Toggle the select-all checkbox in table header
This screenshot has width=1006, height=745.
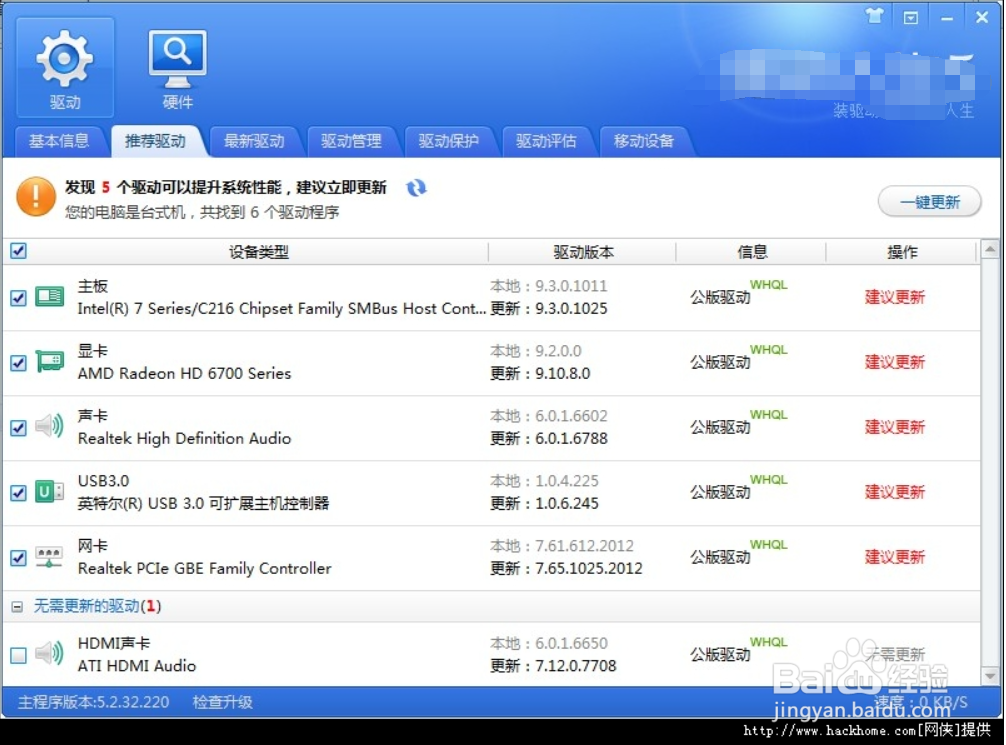(19, 250)
